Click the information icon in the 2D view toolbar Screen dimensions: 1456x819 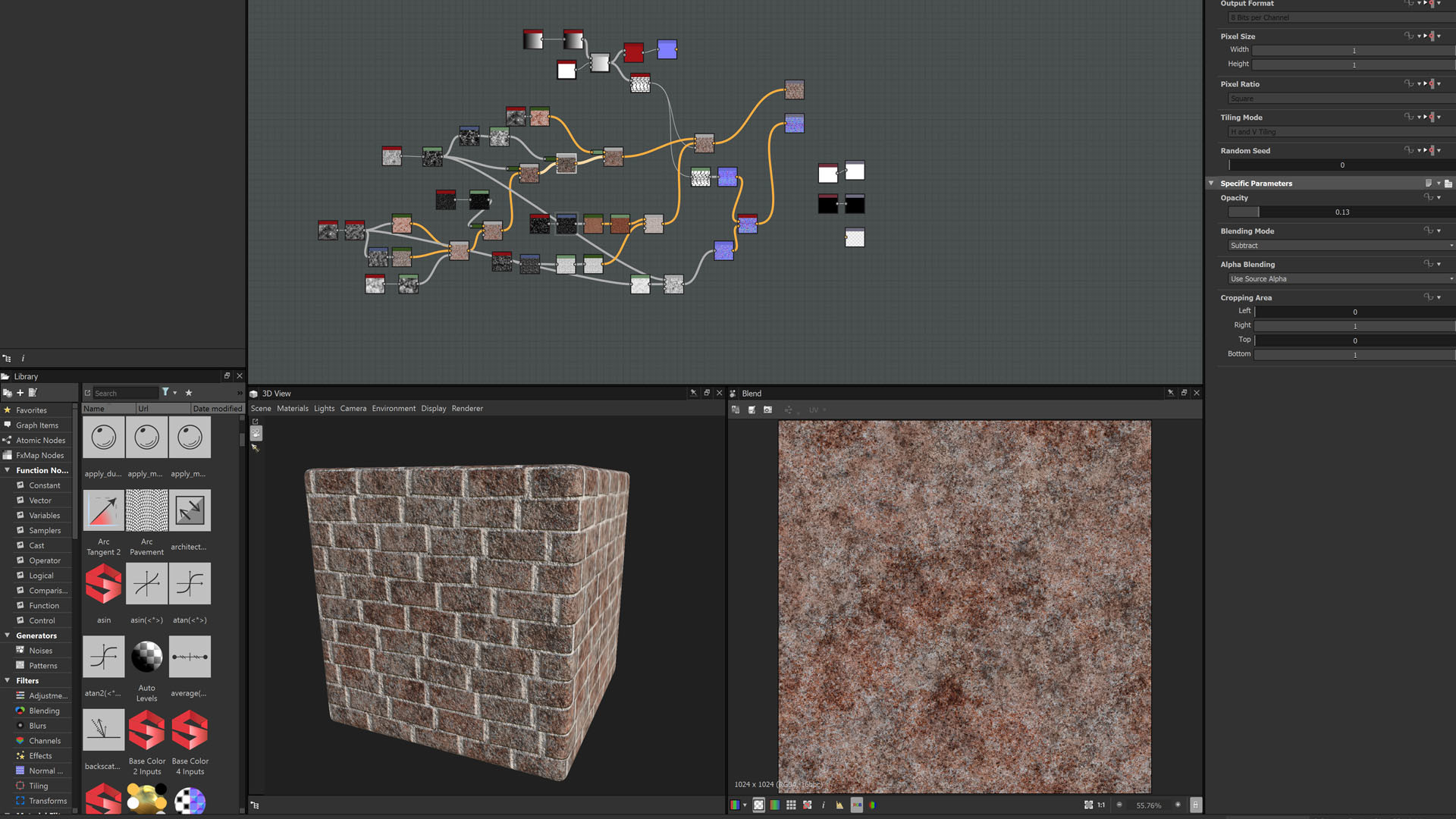coord(824,805)
